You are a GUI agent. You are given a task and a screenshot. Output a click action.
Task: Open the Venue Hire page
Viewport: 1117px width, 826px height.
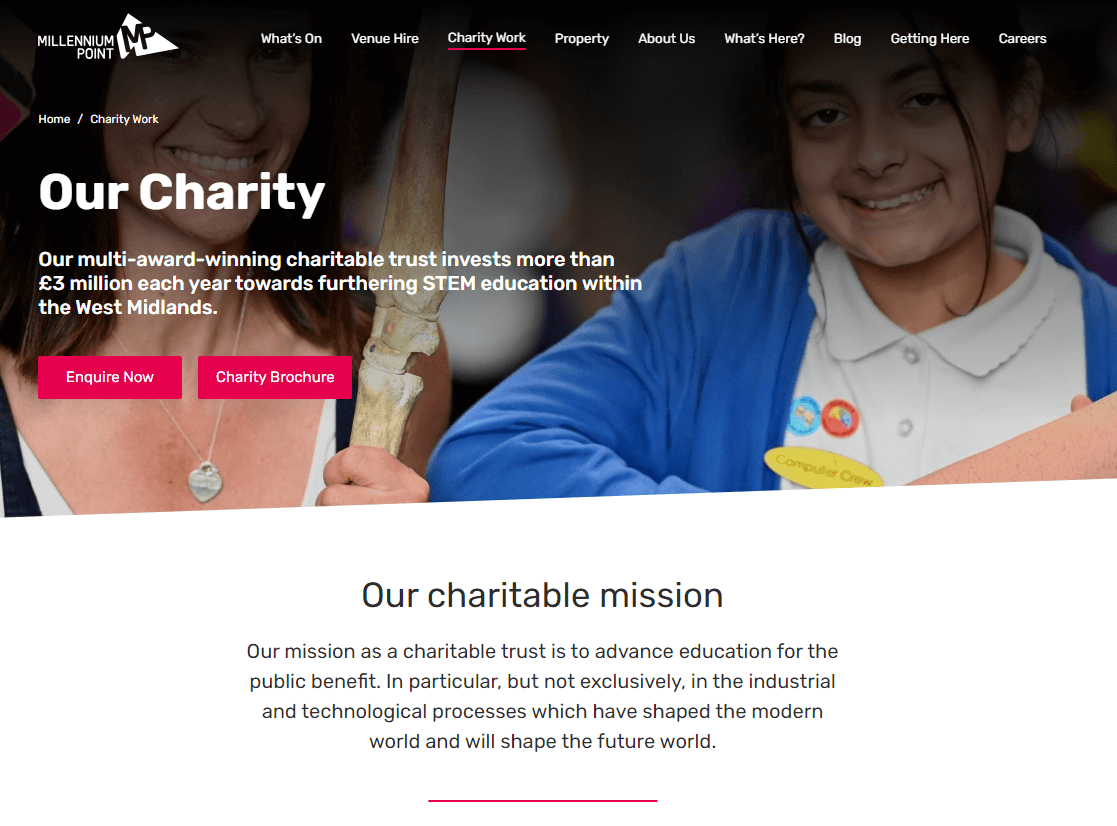385,38
